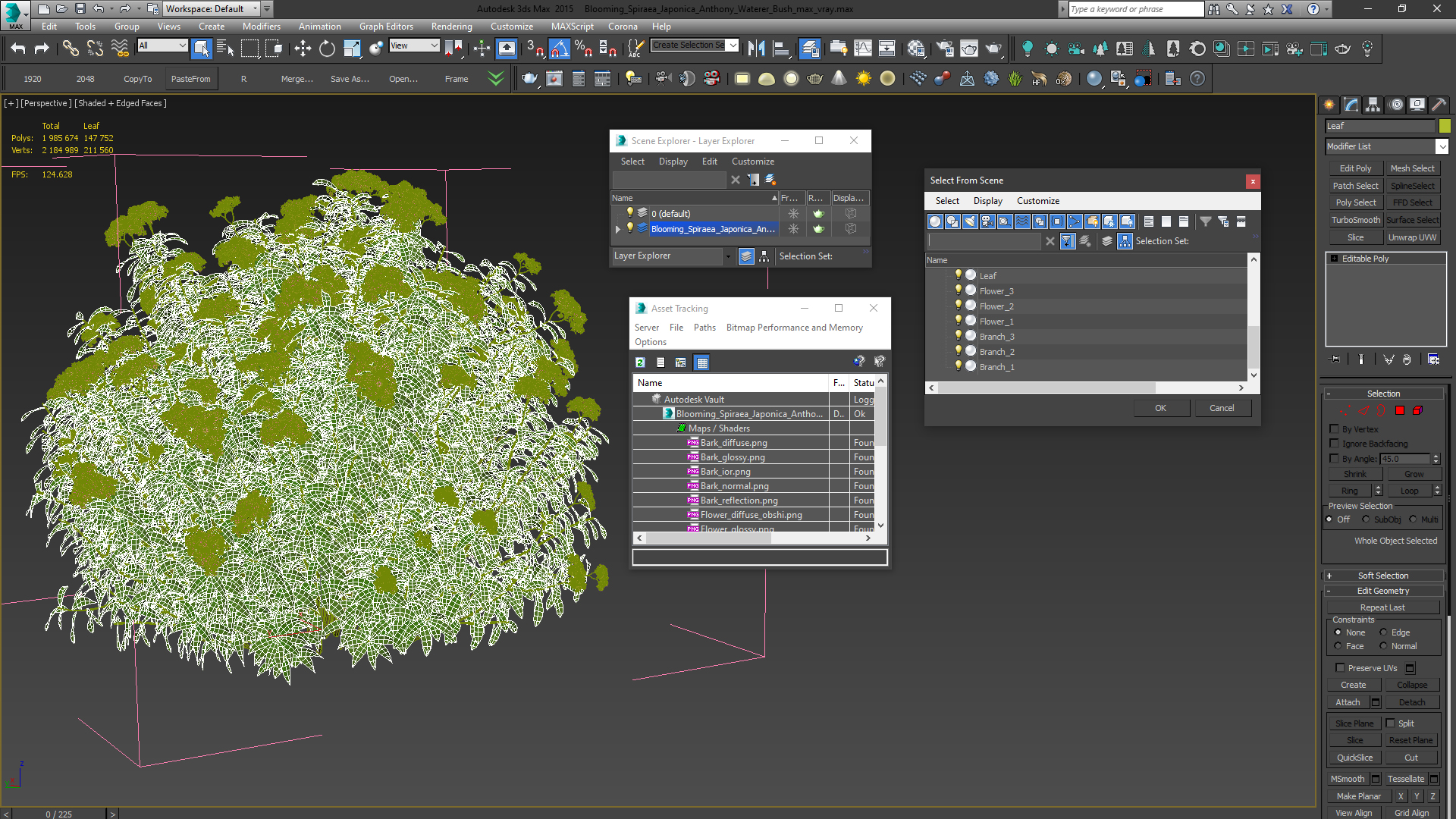
Task: Click the sun light icon in toolbar
Action: point(864,79)
